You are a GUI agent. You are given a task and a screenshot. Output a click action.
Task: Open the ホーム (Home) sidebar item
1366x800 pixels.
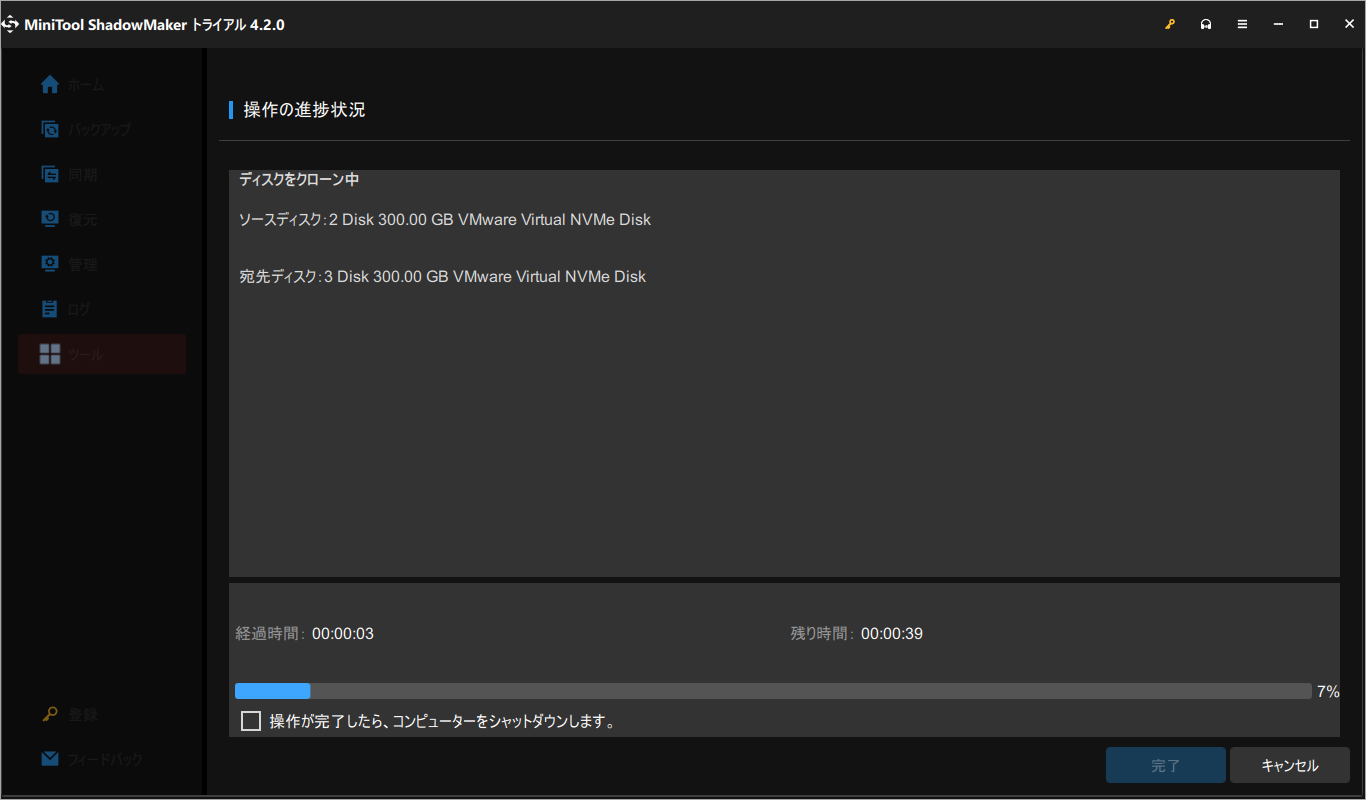[x=100, y=85]
